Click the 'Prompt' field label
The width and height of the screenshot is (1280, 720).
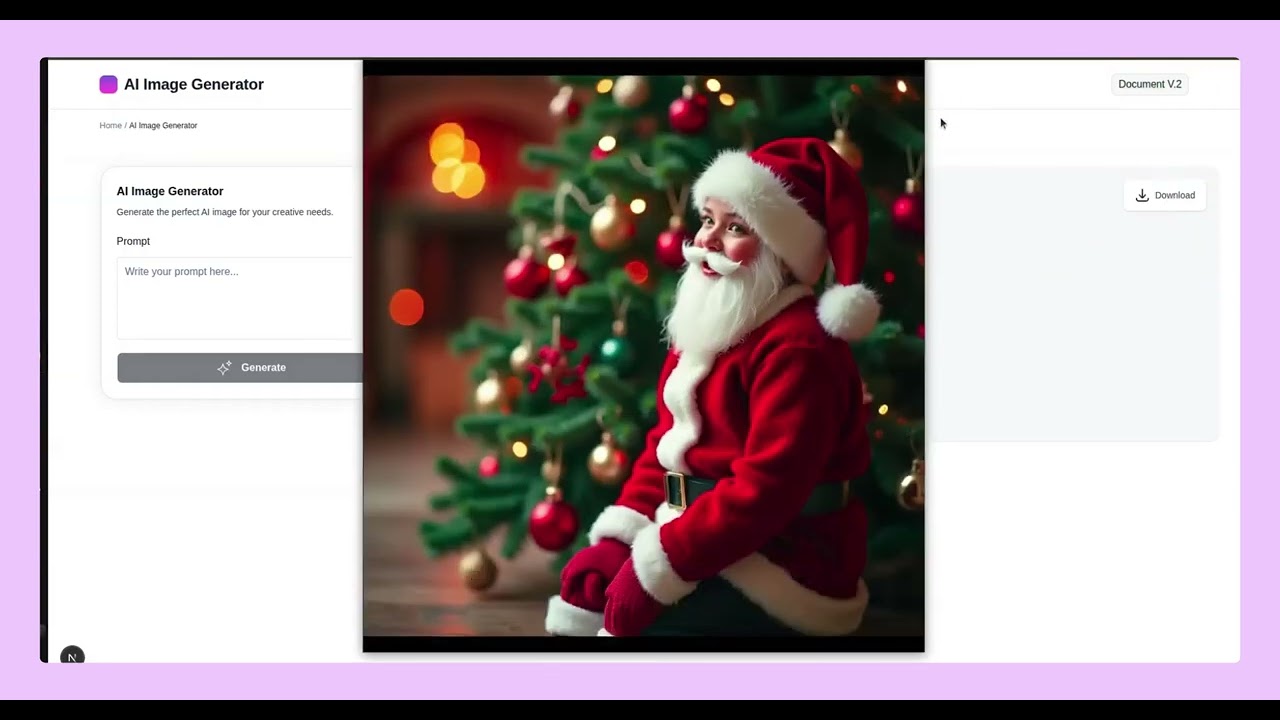[133, 241]
